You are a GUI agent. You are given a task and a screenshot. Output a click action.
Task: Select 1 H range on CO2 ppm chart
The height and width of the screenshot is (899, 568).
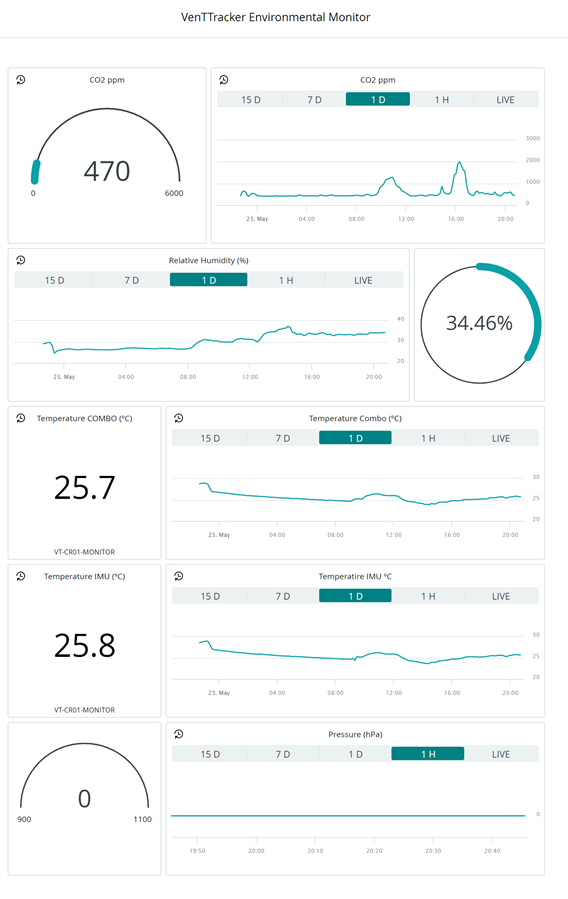pos(441,99)
